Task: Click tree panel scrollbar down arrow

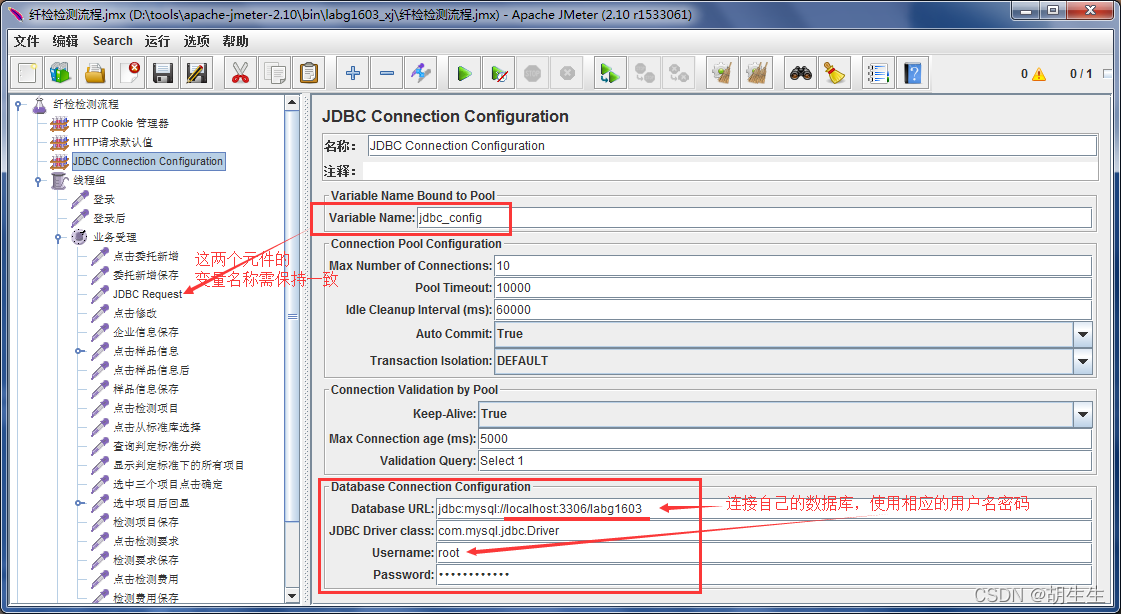Action: click(292, 595)
